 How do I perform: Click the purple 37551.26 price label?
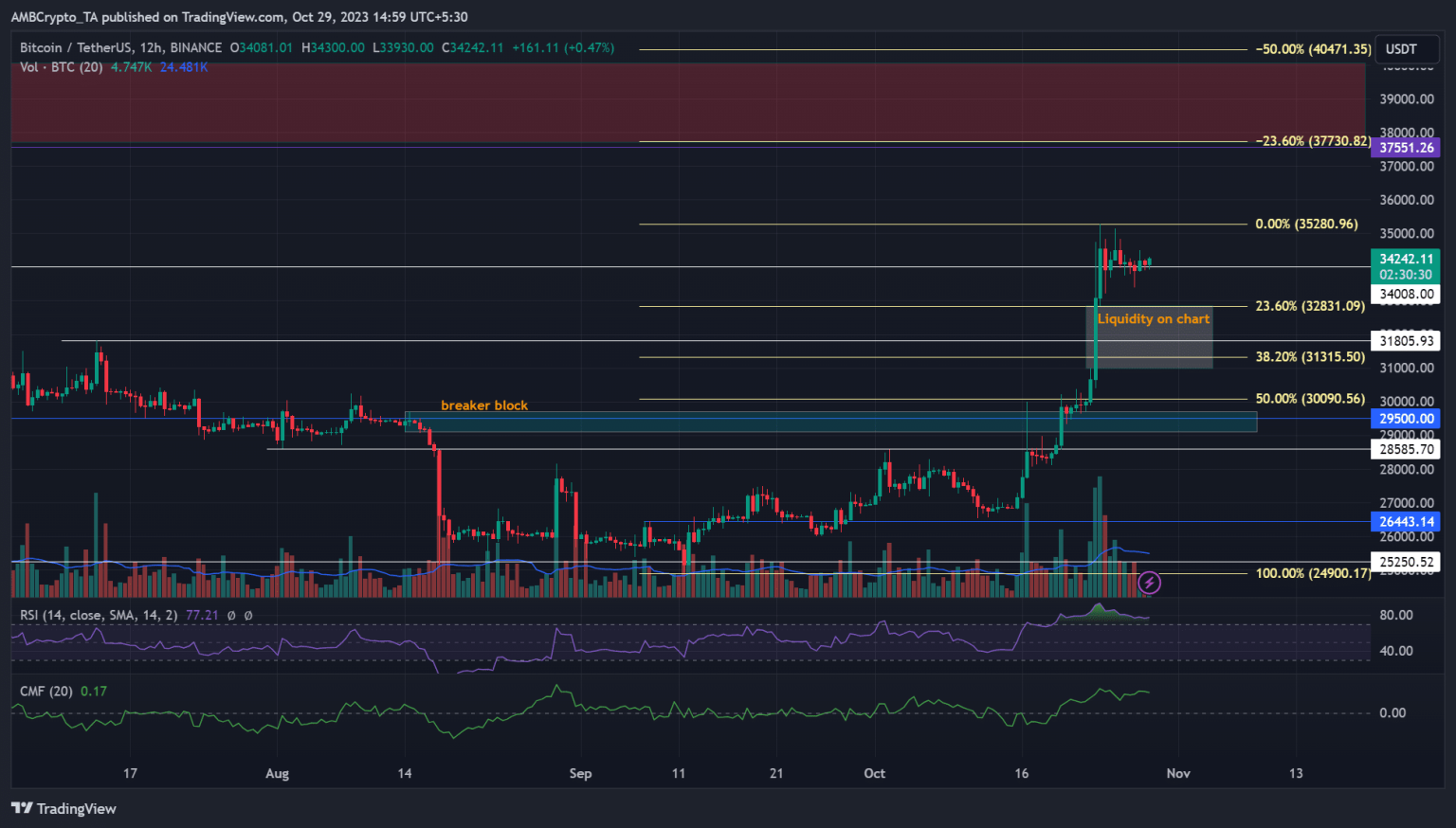[x=1406, y=148]
